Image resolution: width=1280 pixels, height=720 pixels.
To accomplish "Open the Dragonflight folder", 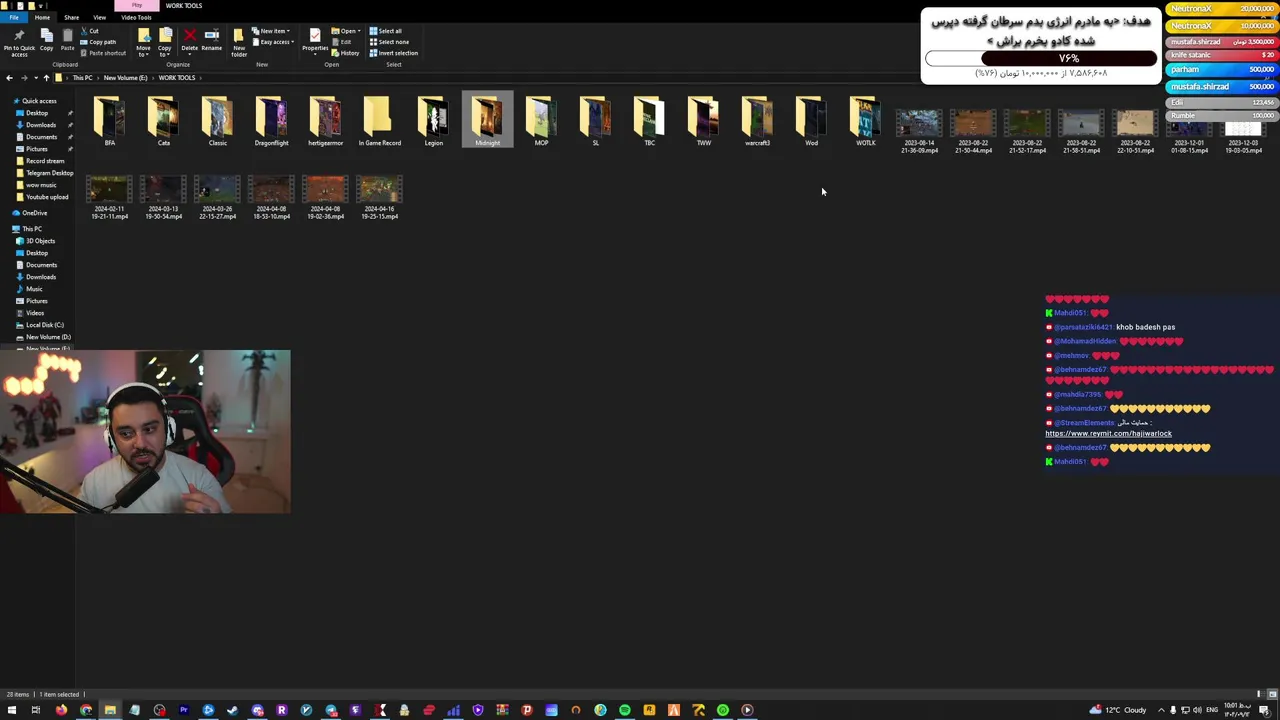I will point(271,120).
